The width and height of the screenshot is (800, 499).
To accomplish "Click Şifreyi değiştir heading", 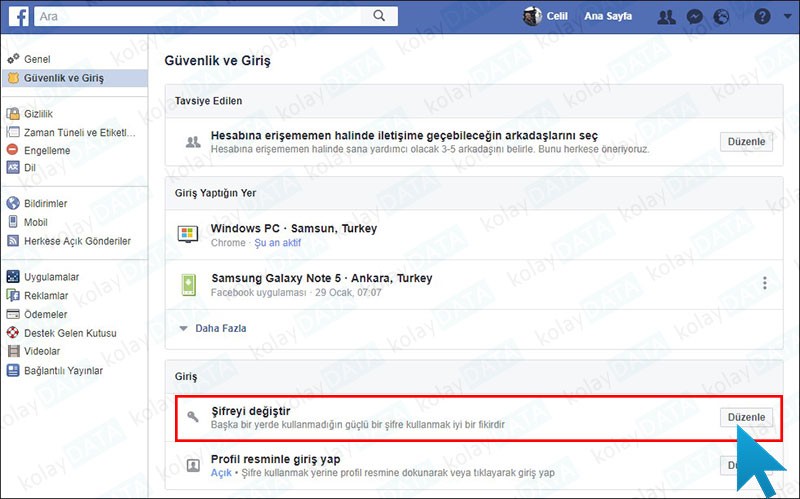I will [251, 411].
